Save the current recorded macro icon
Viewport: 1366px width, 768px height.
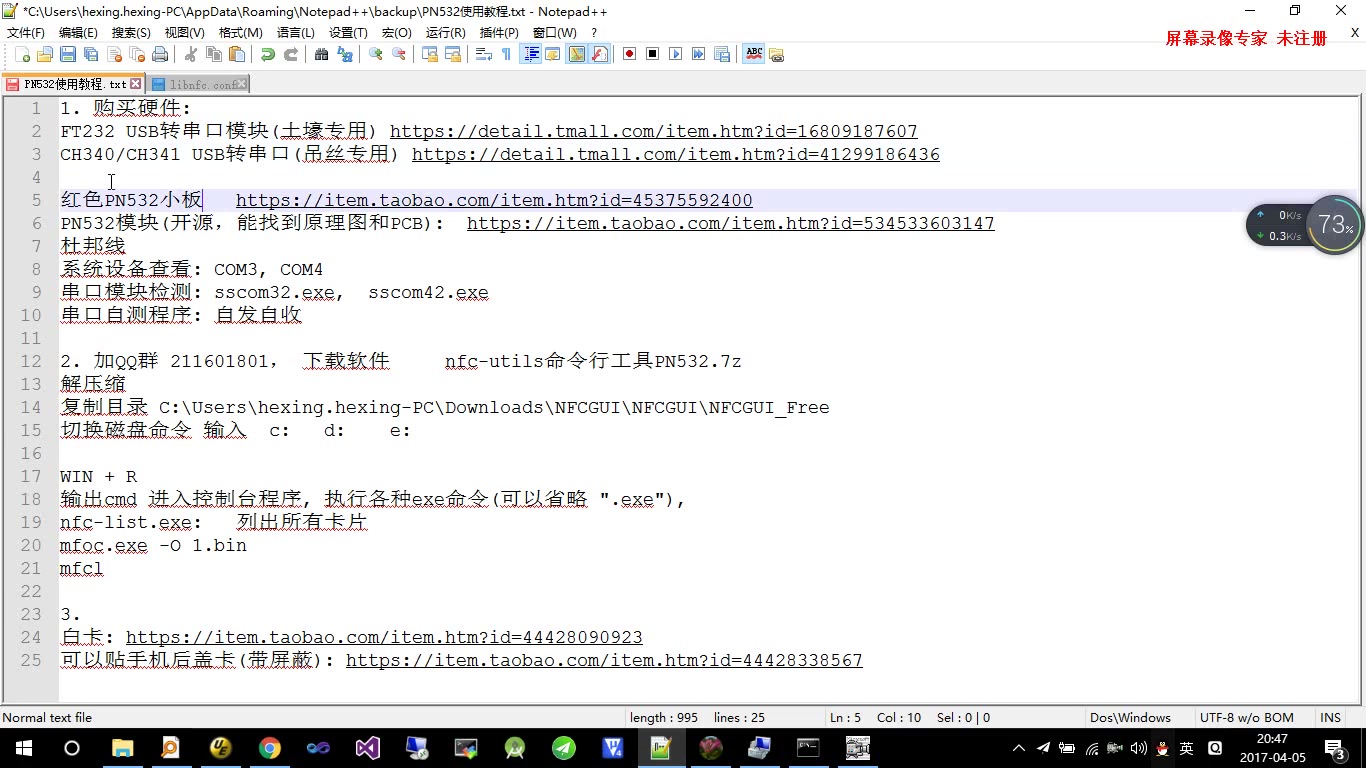pos(722,54)
